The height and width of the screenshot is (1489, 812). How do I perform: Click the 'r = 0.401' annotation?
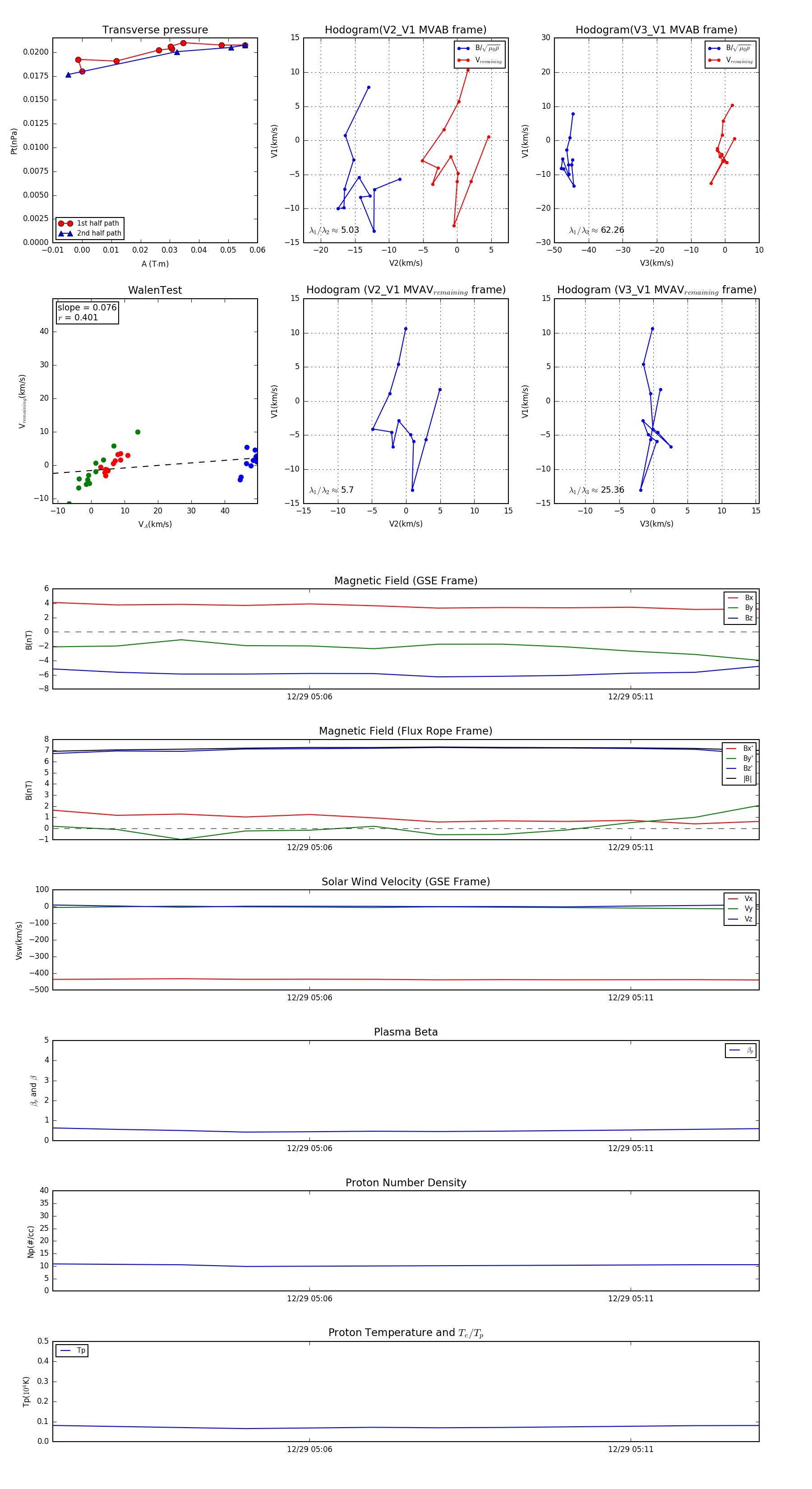(x=78, y=317)
